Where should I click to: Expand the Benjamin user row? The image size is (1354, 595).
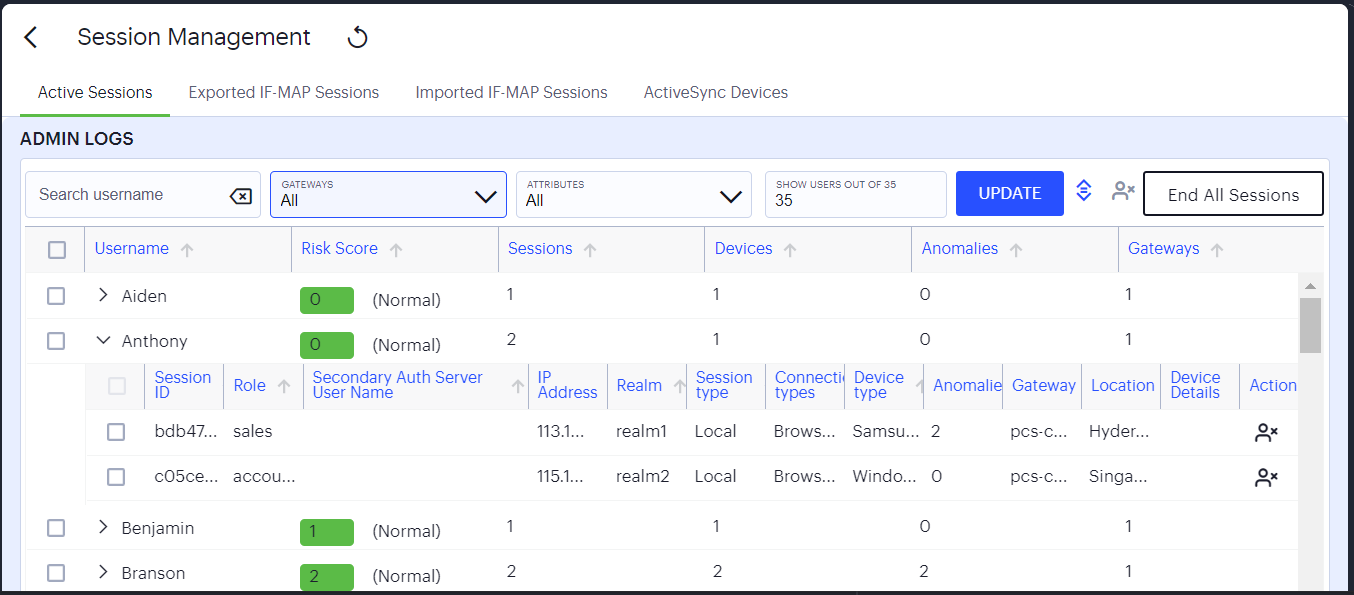click(103, 527)
